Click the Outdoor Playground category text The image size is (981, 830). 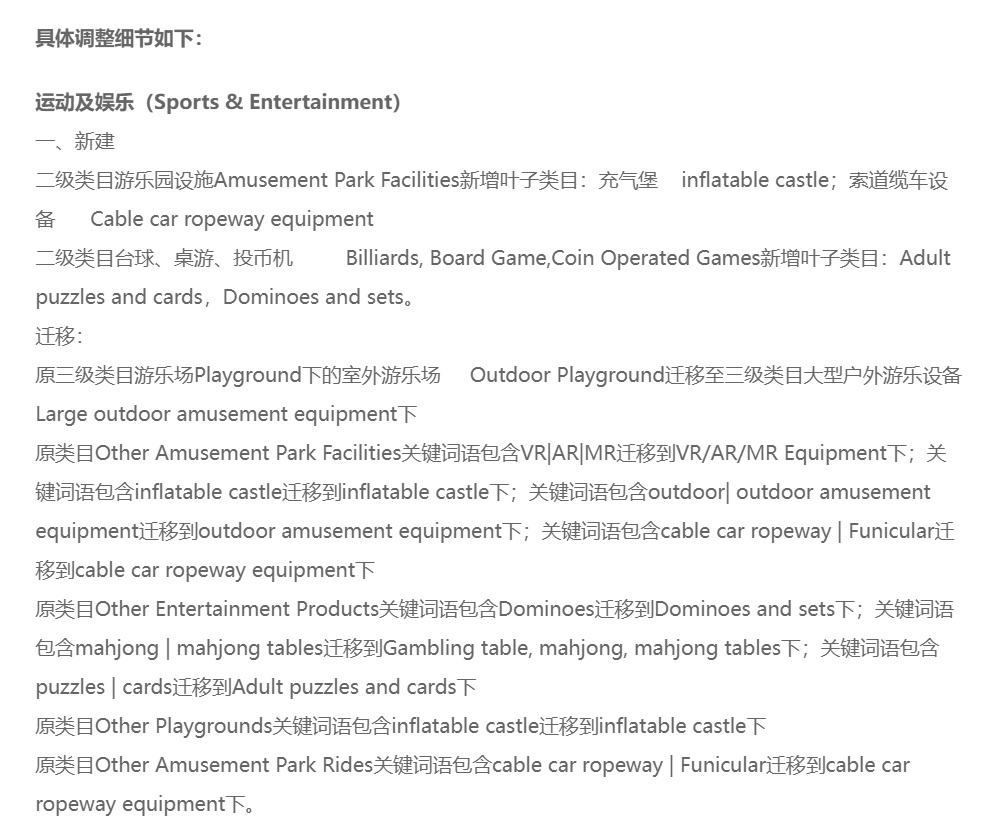(x=566, y=375)
